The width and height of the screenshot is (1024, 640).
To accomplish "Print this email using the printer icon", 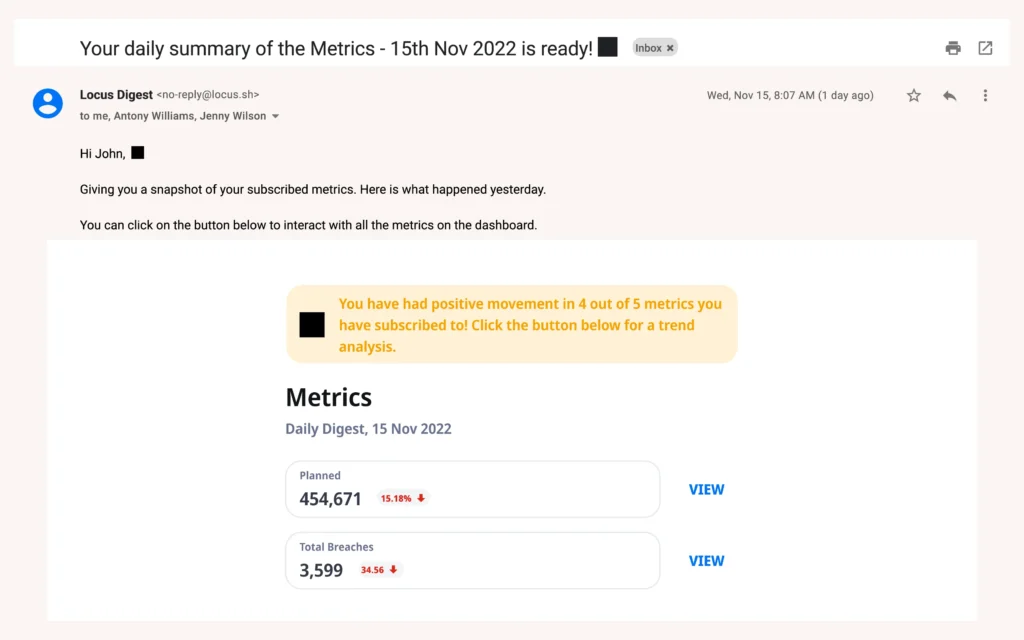I will tap(953, 48).
